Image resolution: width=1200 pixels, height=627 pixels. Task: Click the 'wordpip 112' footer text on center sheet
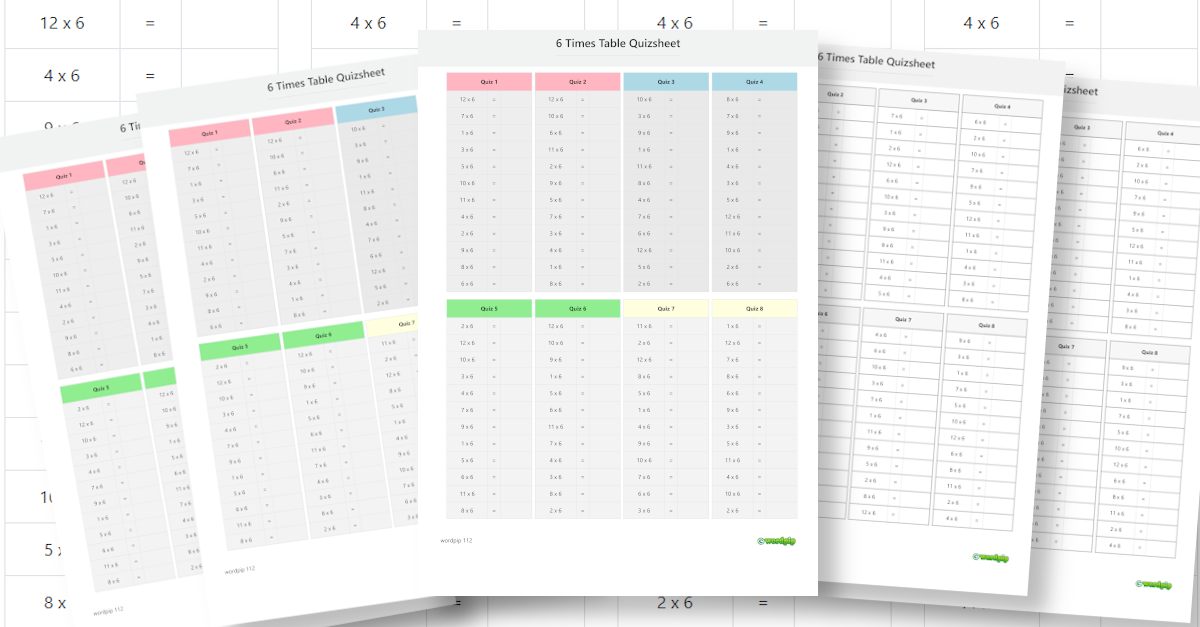click(x=456, y=540)
